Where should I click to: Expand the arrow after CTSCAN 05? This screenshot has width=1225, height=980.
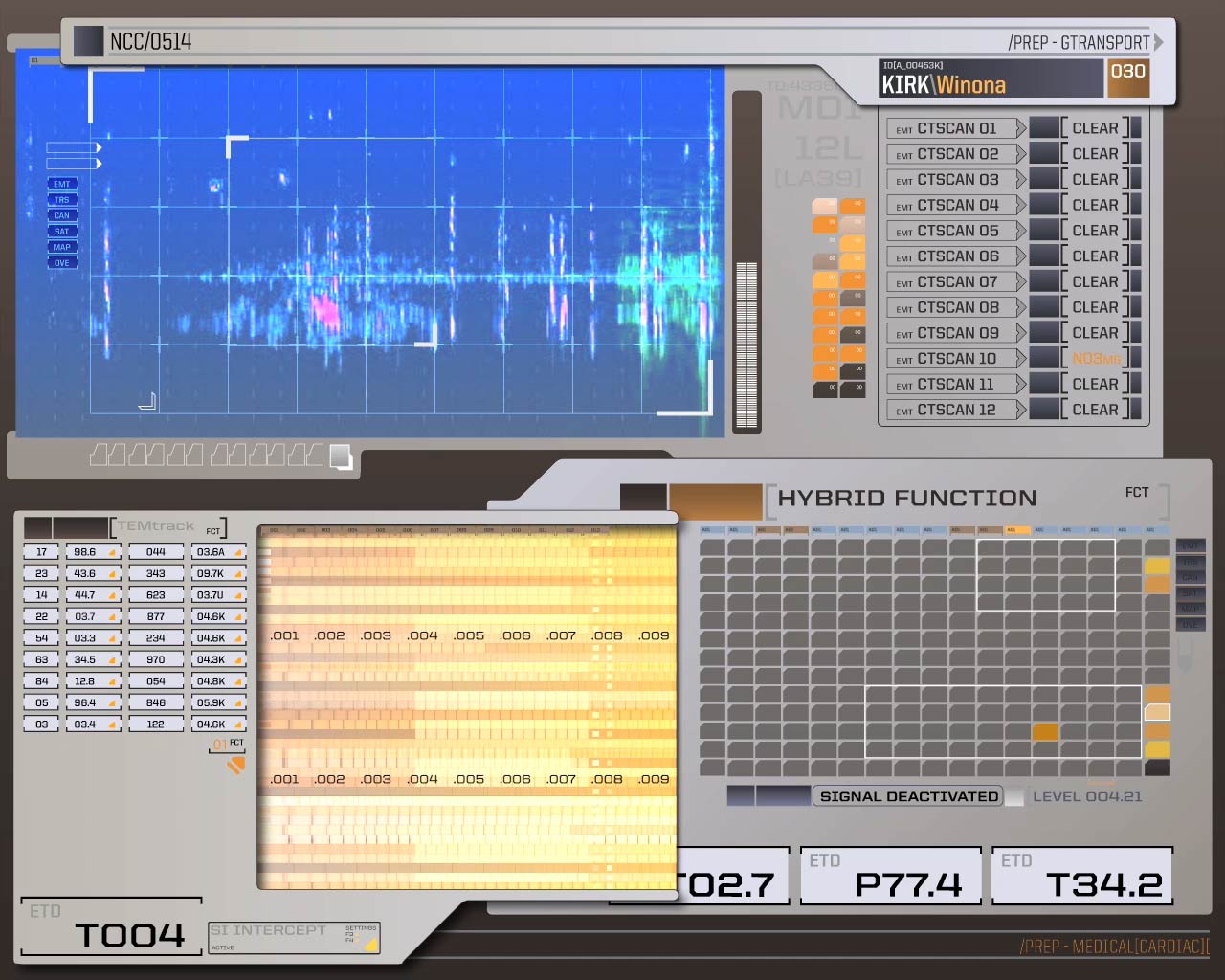[x=1021, y=231]
